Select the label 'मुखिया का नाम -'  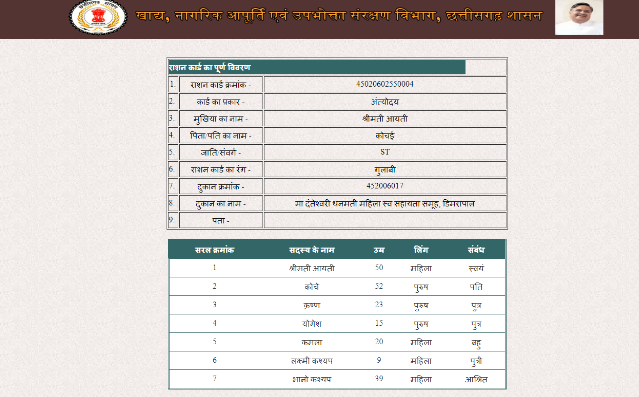point(220,119)
